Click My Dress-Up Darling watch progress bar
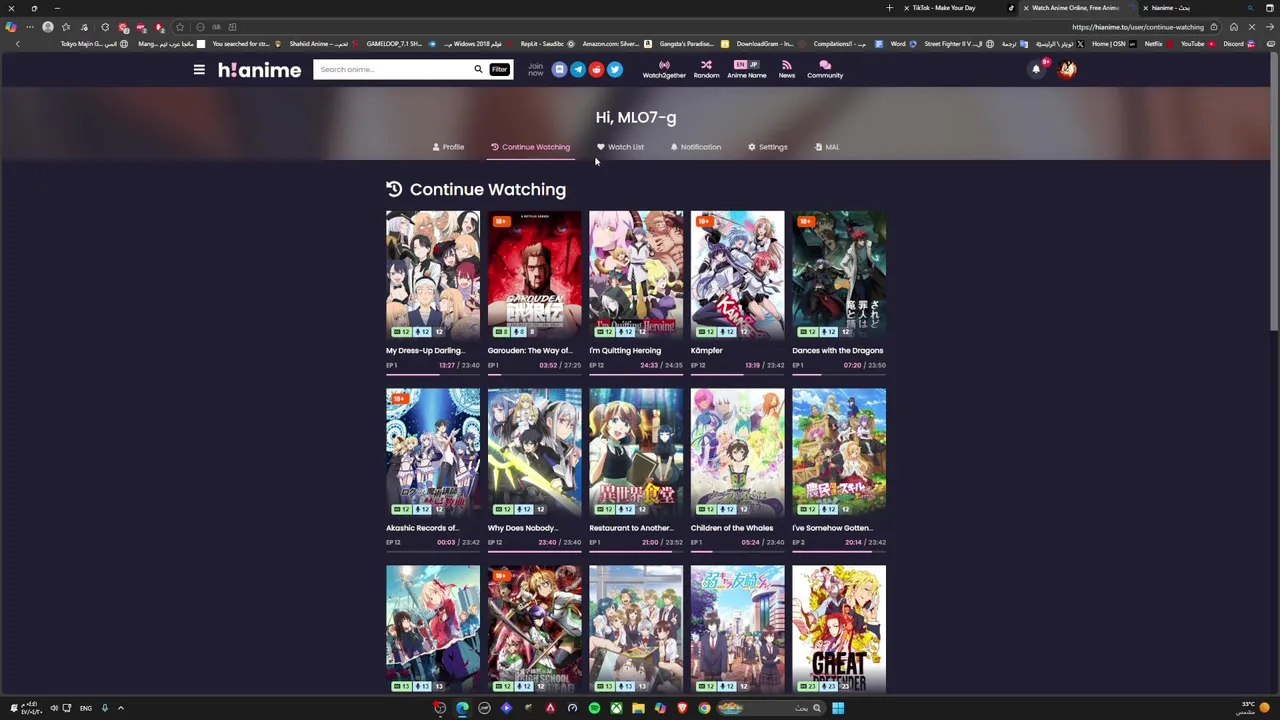Viewport: 1280px width, 720px height. pos(433,374)
